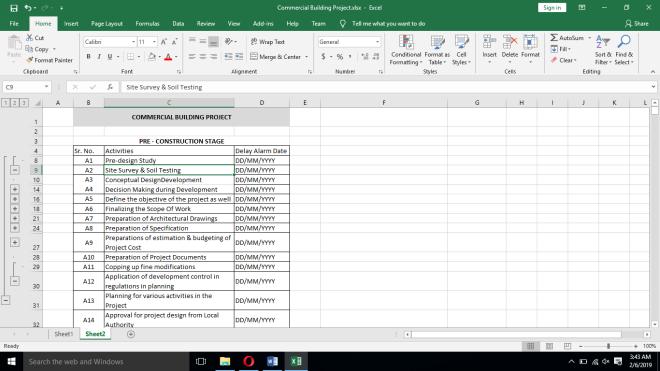
Task: Click the zoom slider handle
Action: click(x=608, y=346)
